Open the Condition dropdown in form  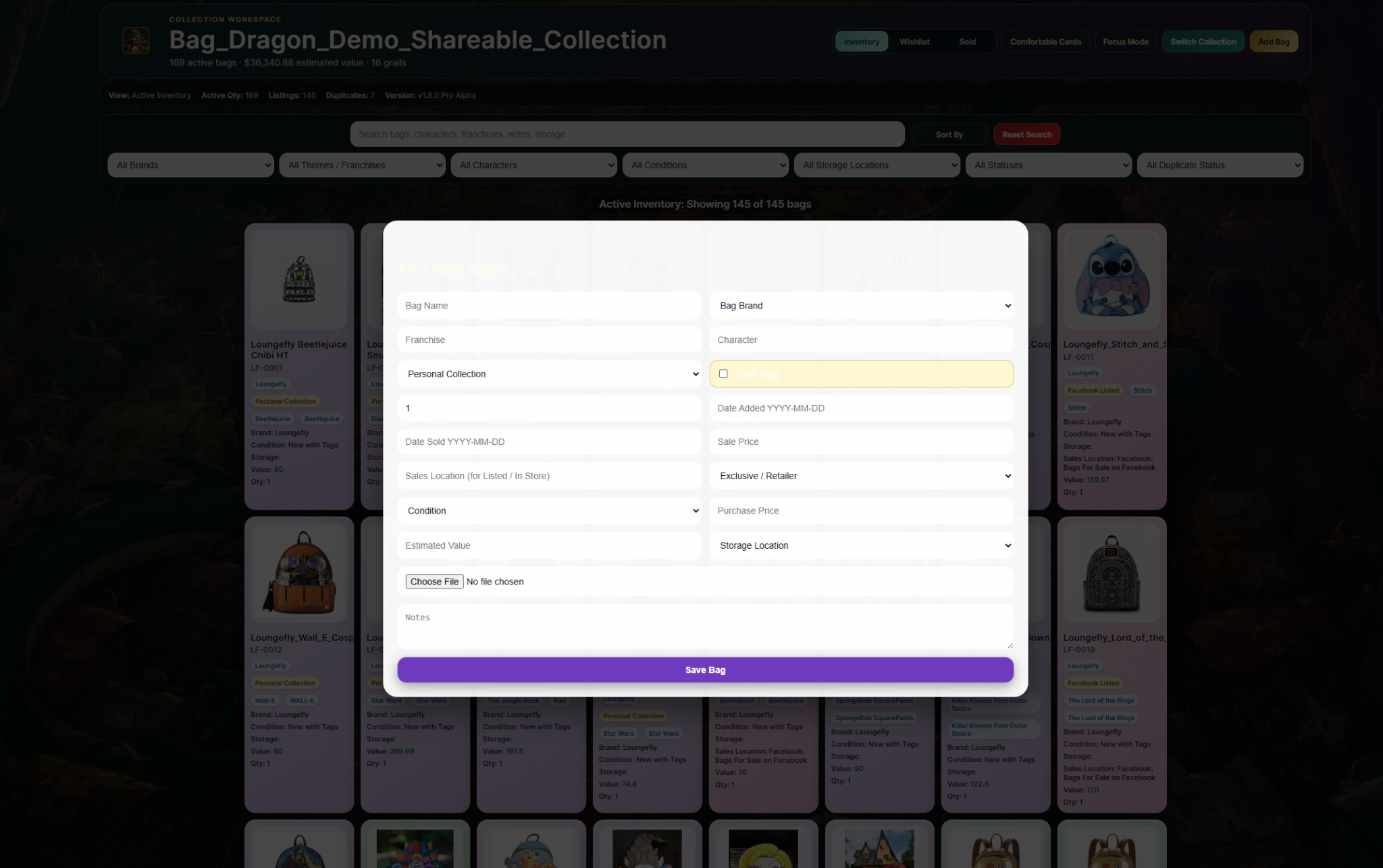tap(549, 511)
